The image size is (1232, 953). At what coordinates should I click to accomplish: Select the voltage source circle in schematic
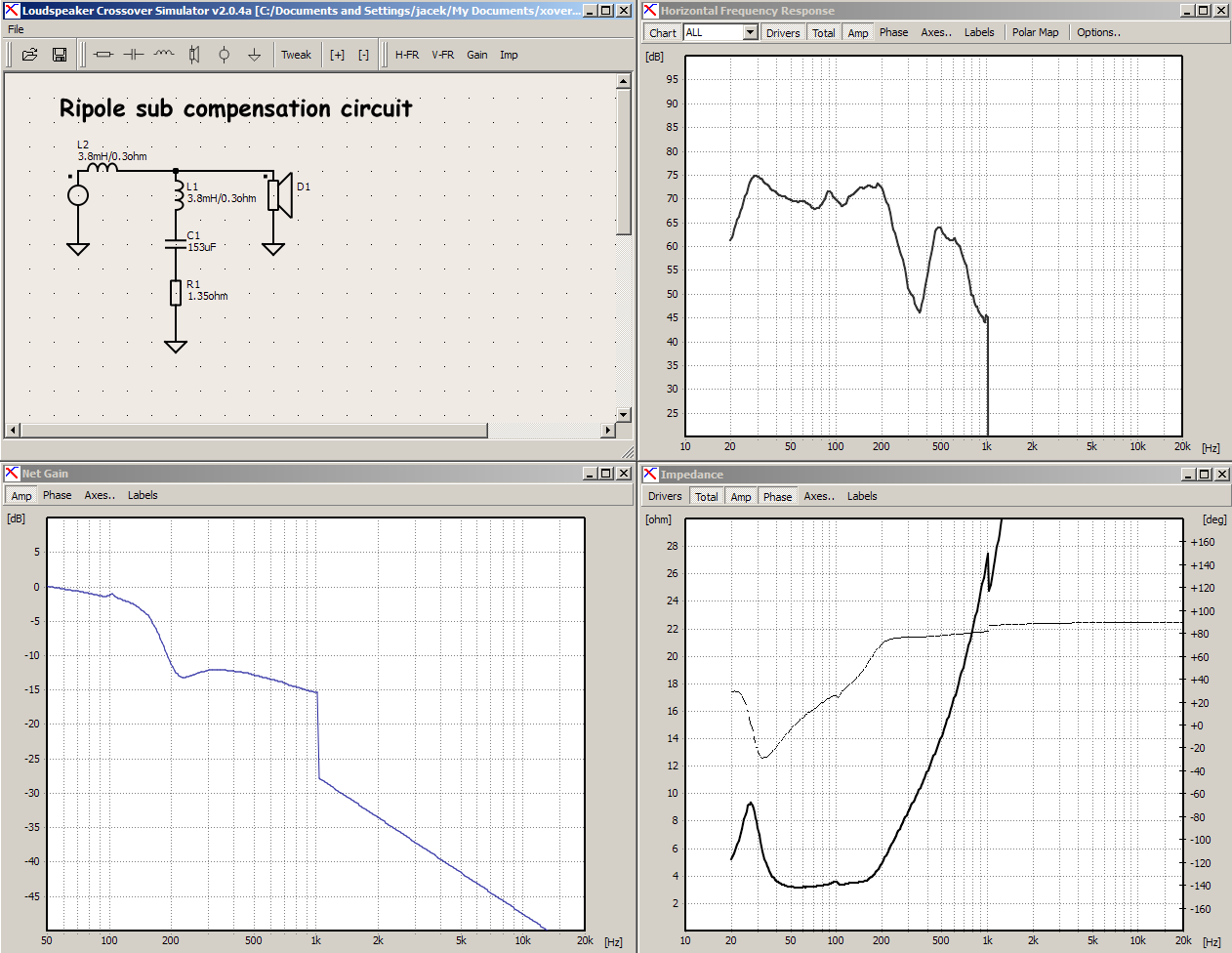click(78, 195)
